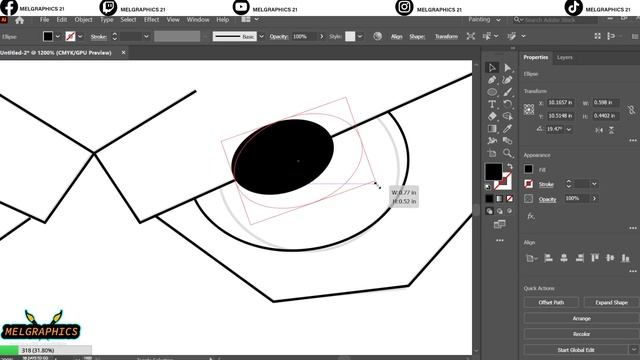This screenshot has height=360, width=640.
Task: Open stroke weight dropdown in Appearance
Action: 594,184
